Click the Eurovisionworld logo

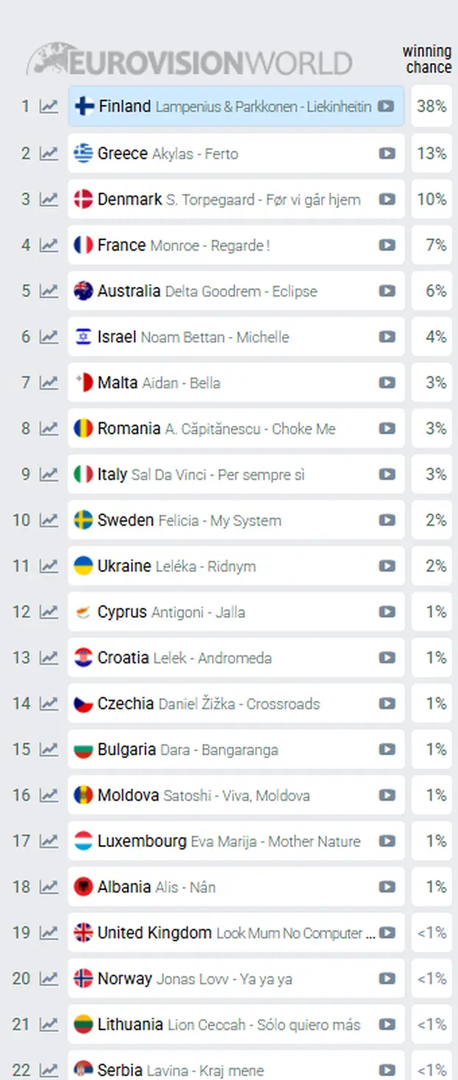(189, 60)
